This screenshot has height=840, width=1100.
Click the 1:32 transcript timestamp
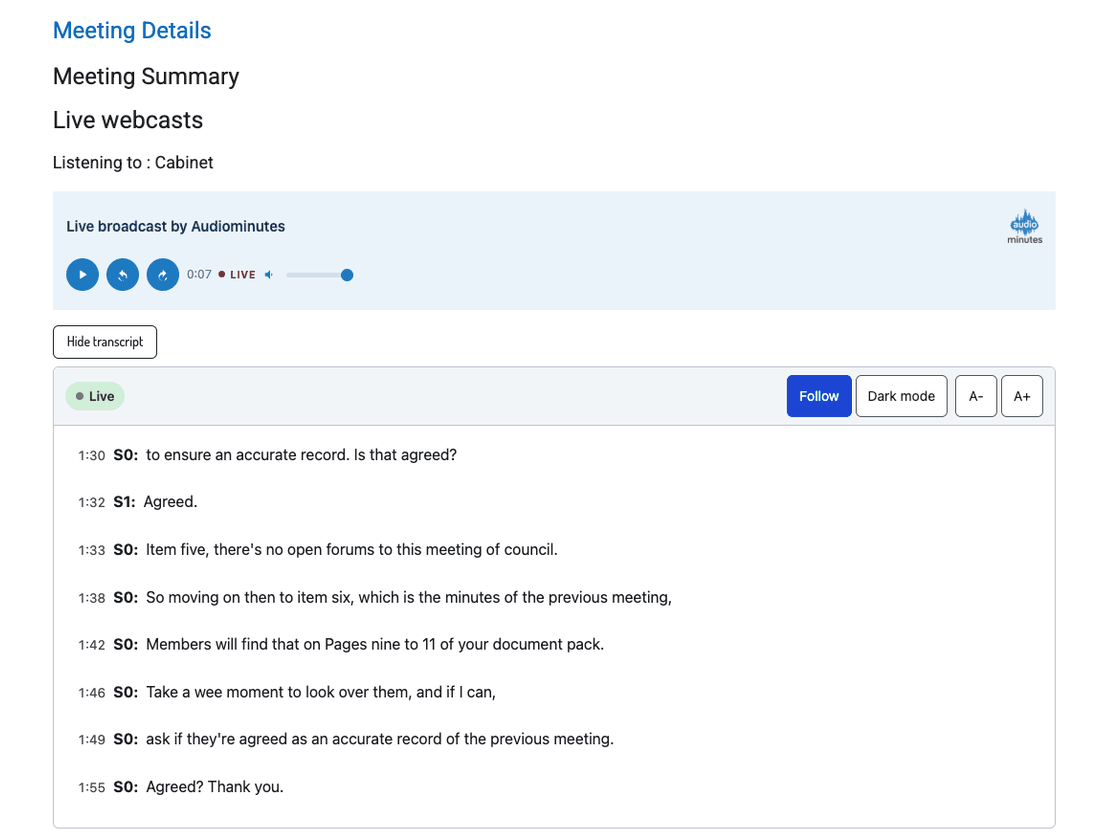(91, 502)
